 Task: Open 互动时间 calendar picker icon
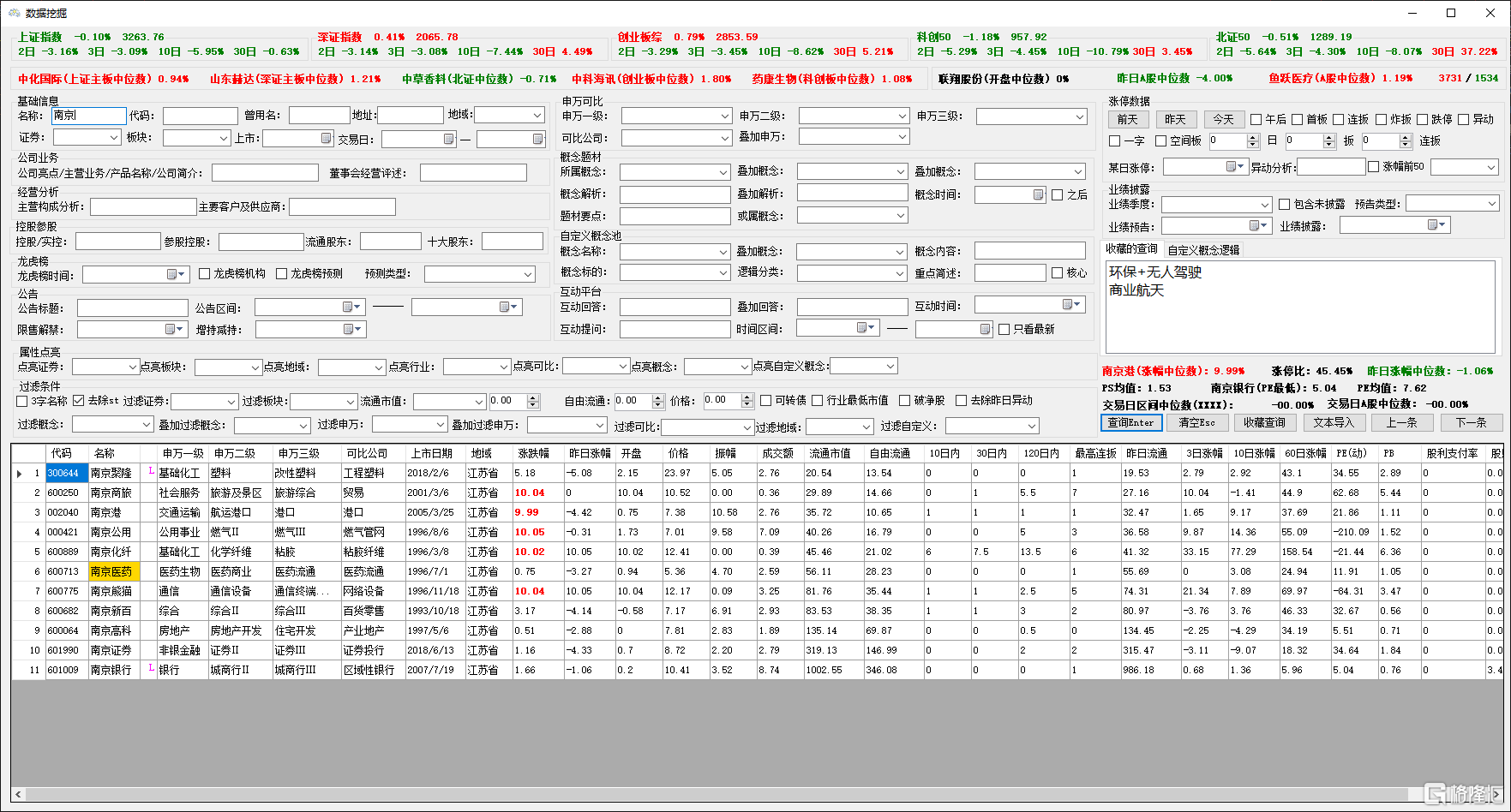point(1071,305)
